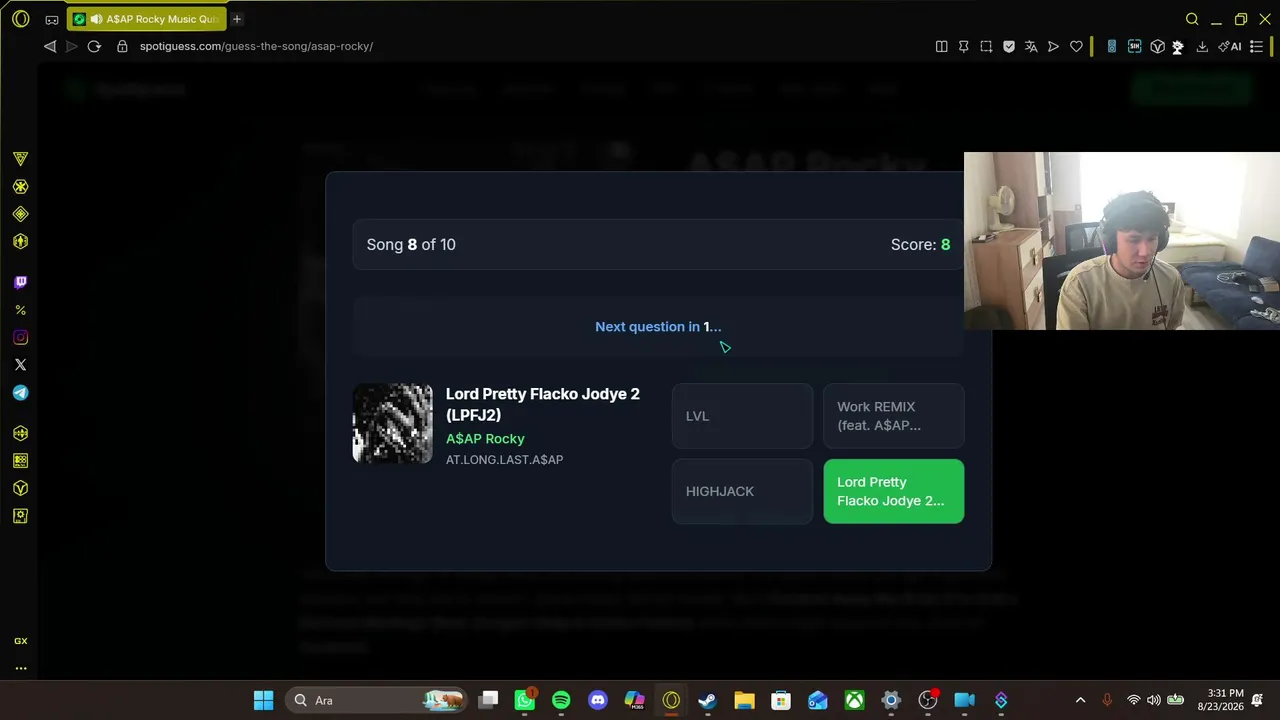Open Twitch in the sidebar
The width and height of the screenshot is (1280, 720).
(x=20, y=283)
